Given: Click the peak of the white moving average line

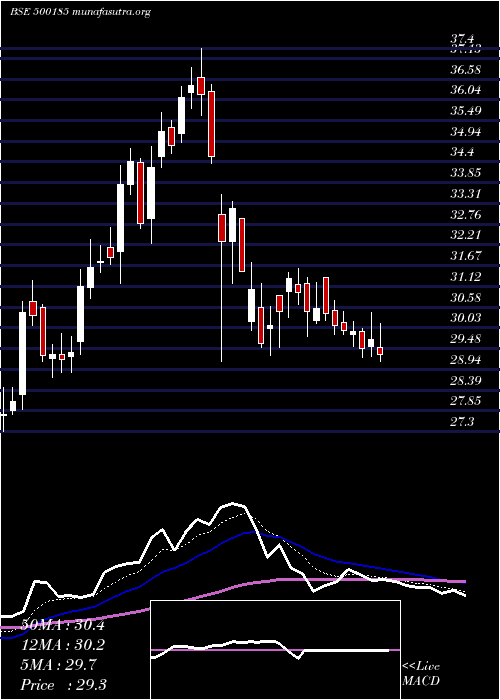Looking at the screenshot, I should 233,503.
